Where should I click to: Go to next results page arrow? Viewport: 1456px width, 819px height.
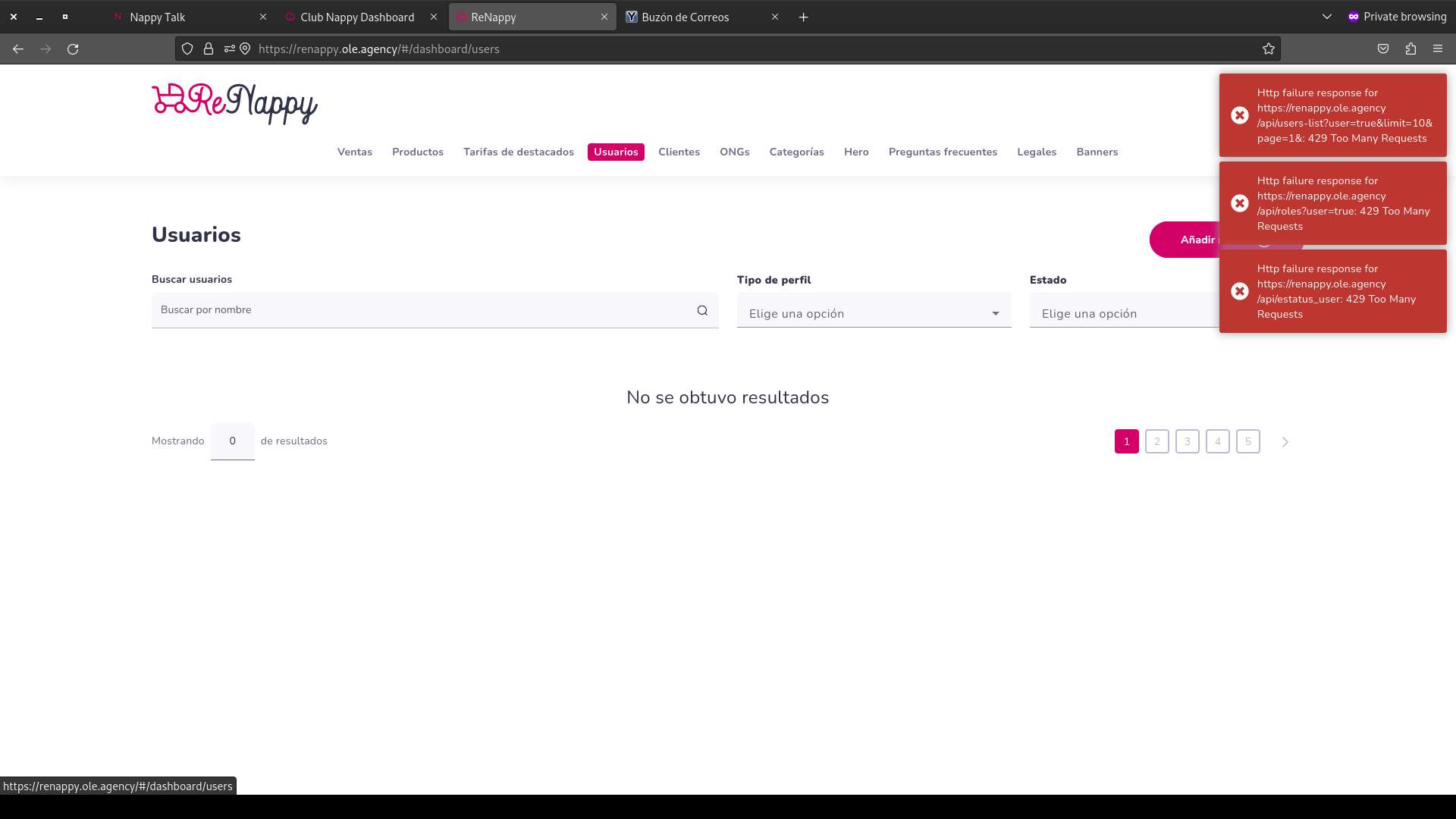[x=1285, y=442]
